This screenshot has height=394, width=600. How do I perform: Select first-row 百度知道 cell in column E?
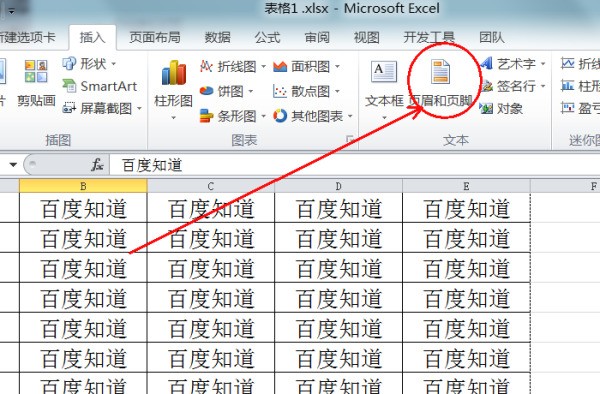click(x=466, y=208)
